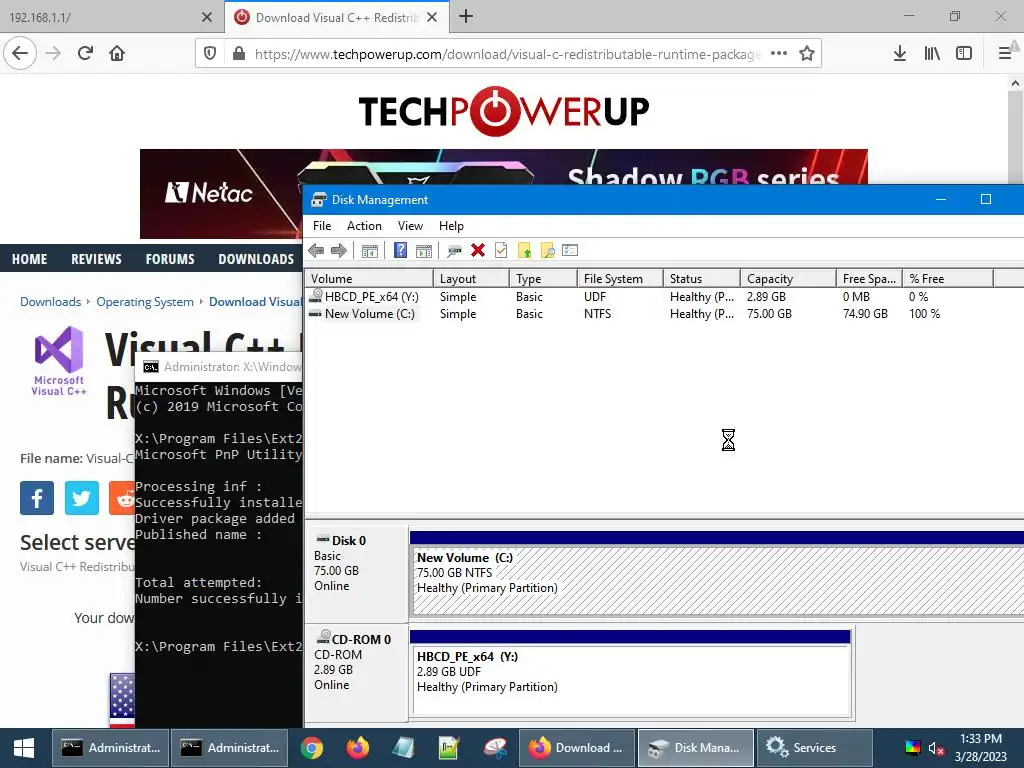Toggle Show/Hide Action Pane toolbar icon
Image resolution: width=1024 pixels, height=768 pixels.
[x=424, y=250]
